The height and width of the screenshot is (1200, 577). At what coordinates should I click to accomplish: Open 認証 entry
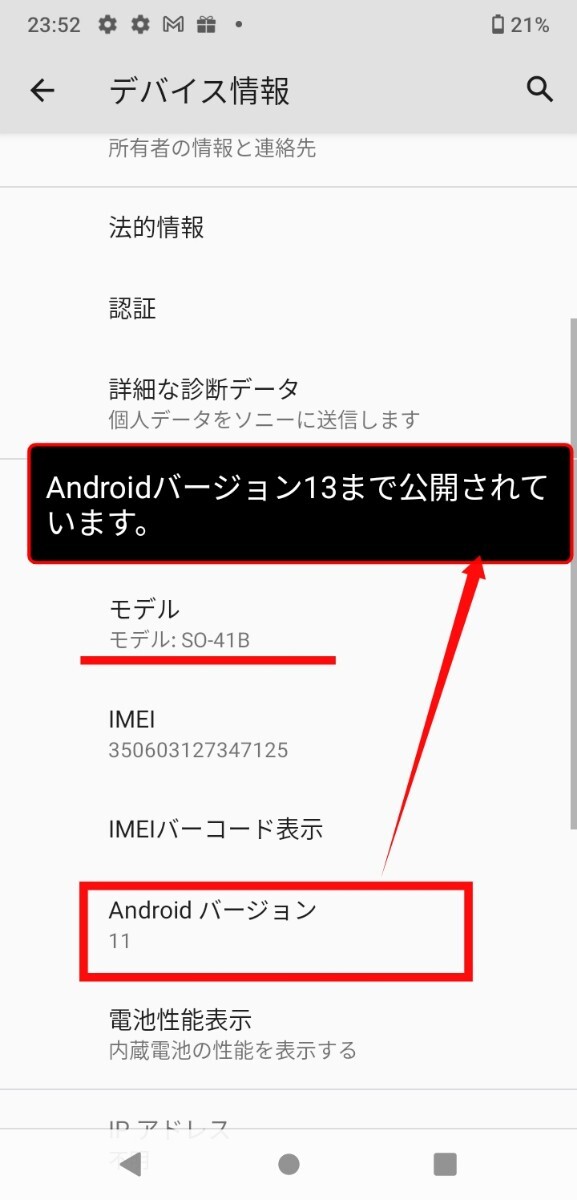(x=288, y=308)
